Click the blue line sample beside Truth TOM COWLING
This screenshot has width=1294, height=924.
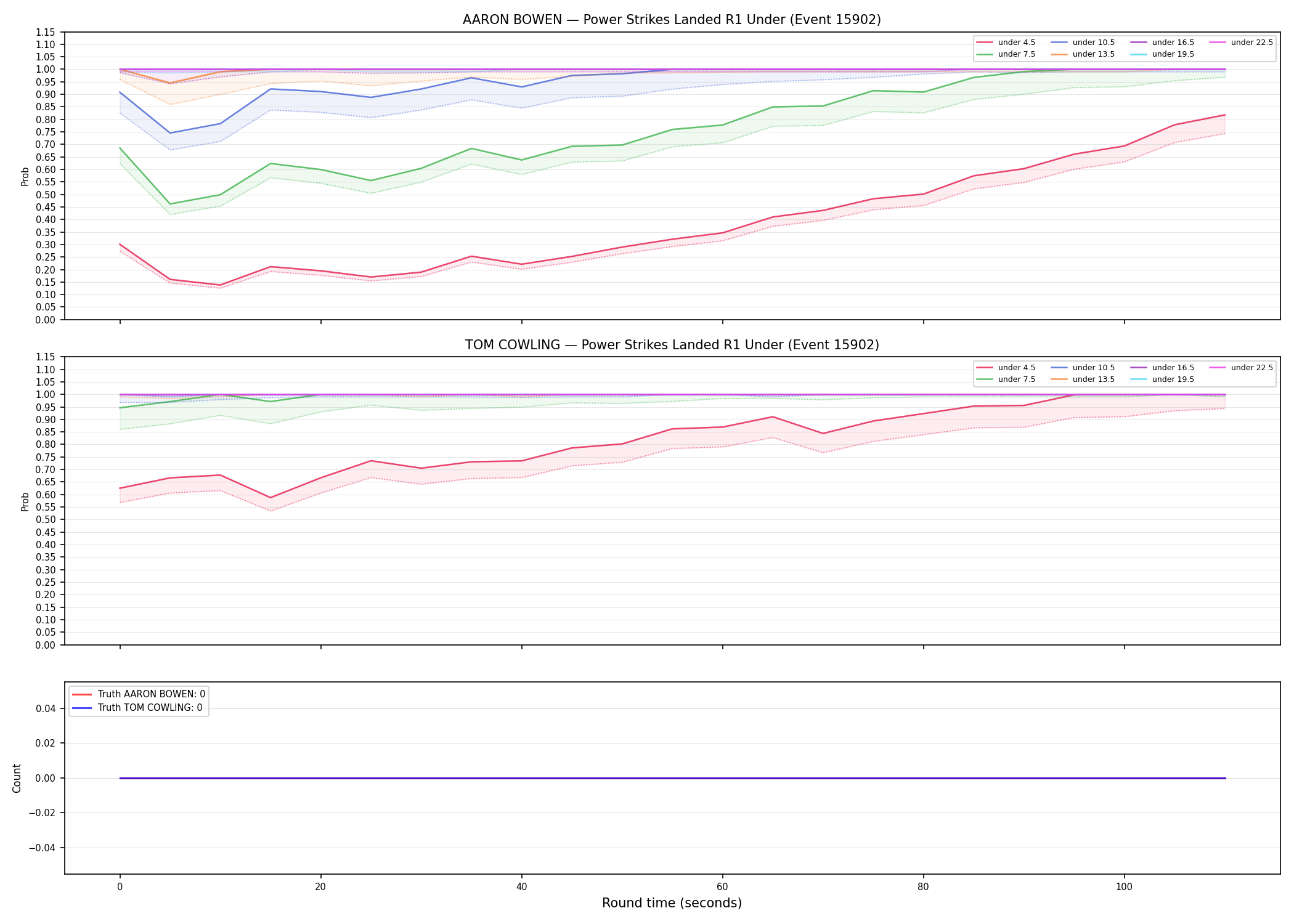[x=82, y=708]
